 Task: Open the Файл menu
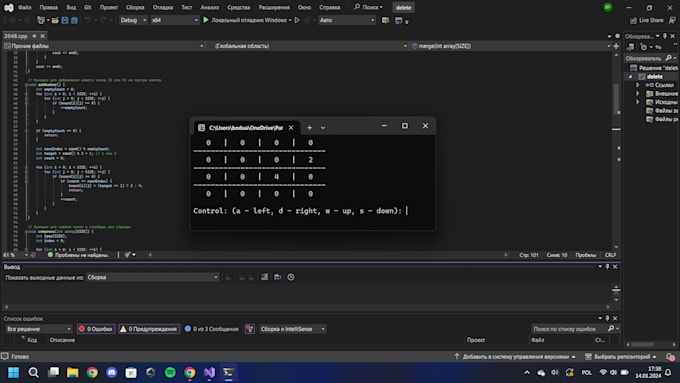[25, 7]
